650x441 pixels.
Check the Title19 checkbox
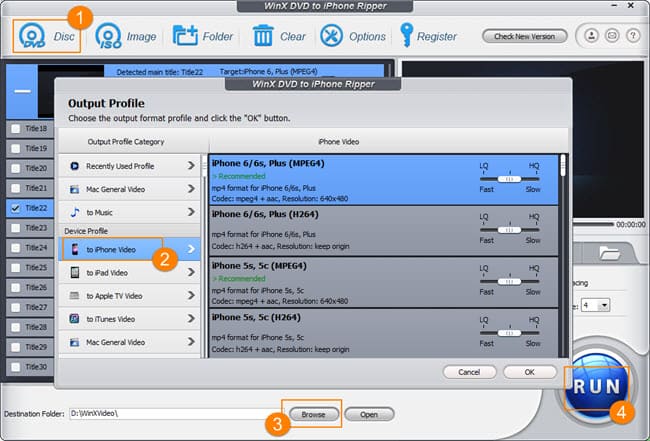(x=16, y=148)
